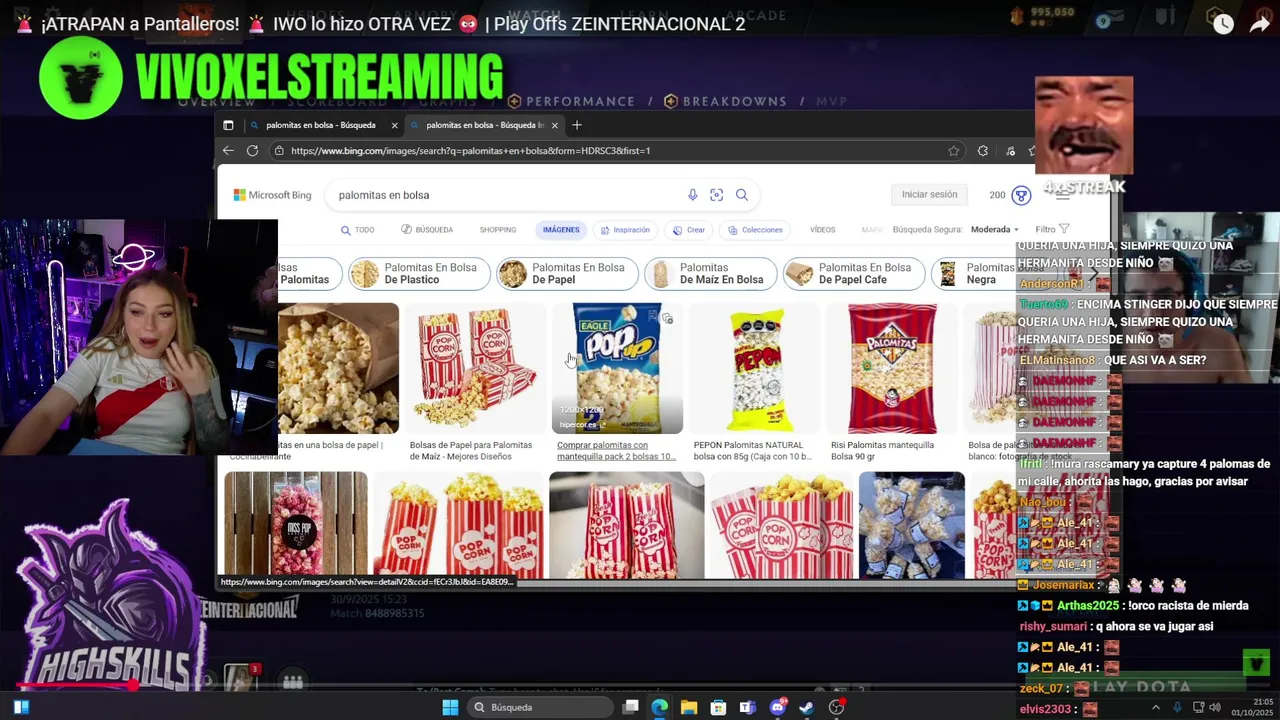Click the Microsoft Bing logo
Image resolution: width=1280 pixels, height=720 pixels.
pyautogui.click(x=272, y=195)
